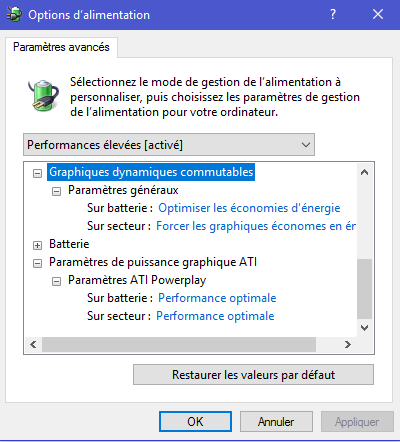400x442 pixels.
Task: Change Optimiser les économies d'énergie battery value
Action: point(249,208)
